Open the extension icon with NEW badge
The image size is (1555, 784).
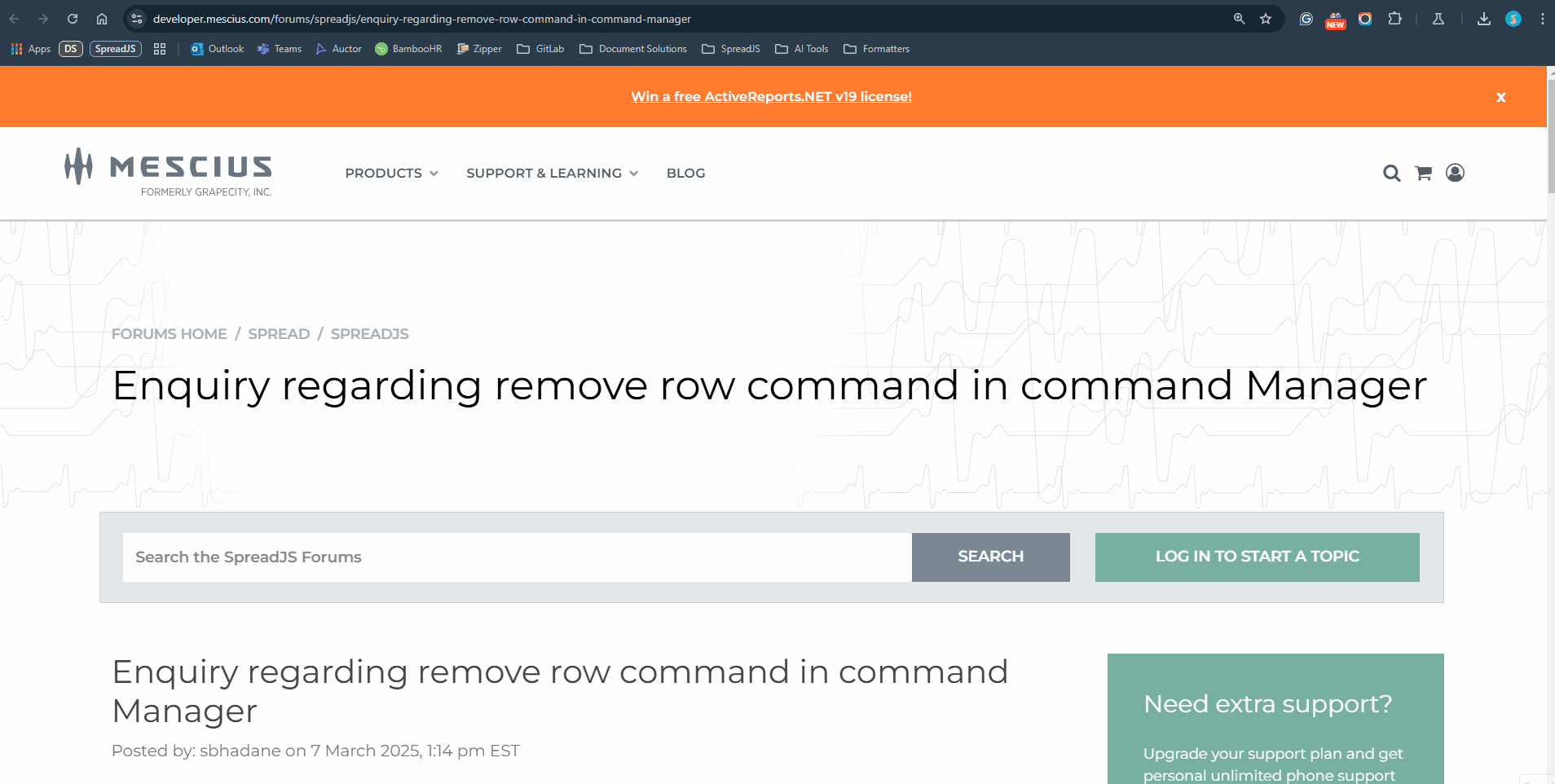[x=1336, y=20]
